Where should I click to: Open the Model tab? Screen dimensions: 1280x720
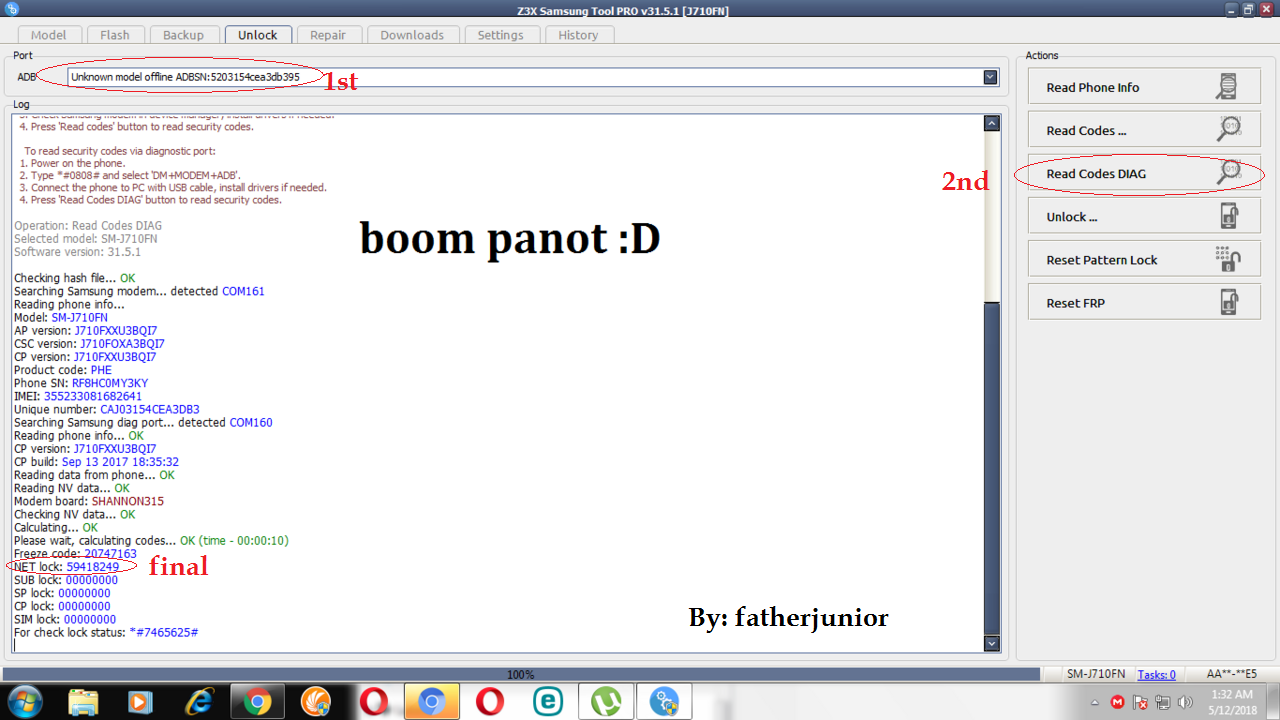[x=49, y=35]
